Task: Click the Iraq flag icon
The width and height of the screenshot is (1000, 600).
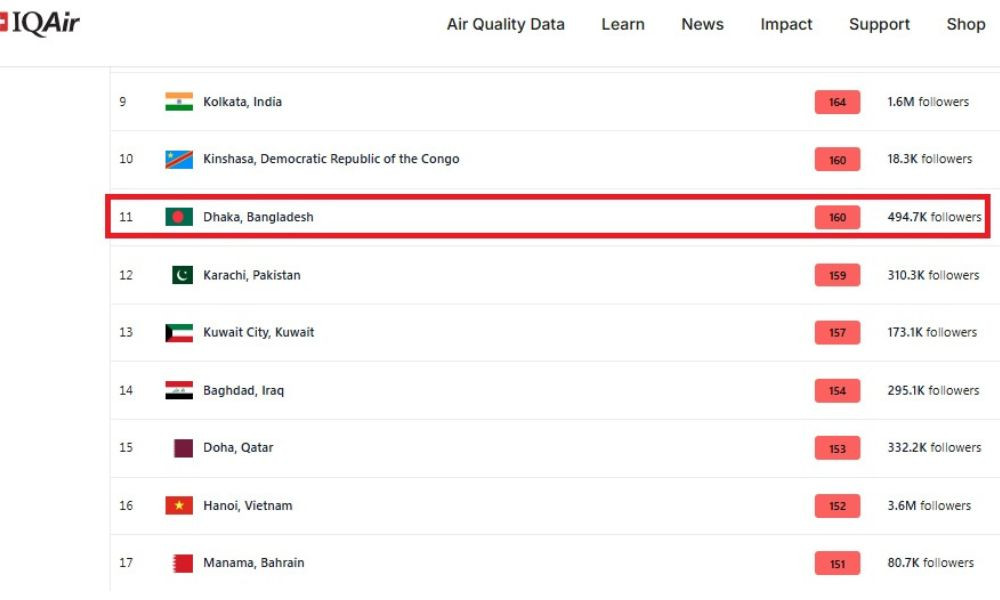Action: [x=179, y=390]
